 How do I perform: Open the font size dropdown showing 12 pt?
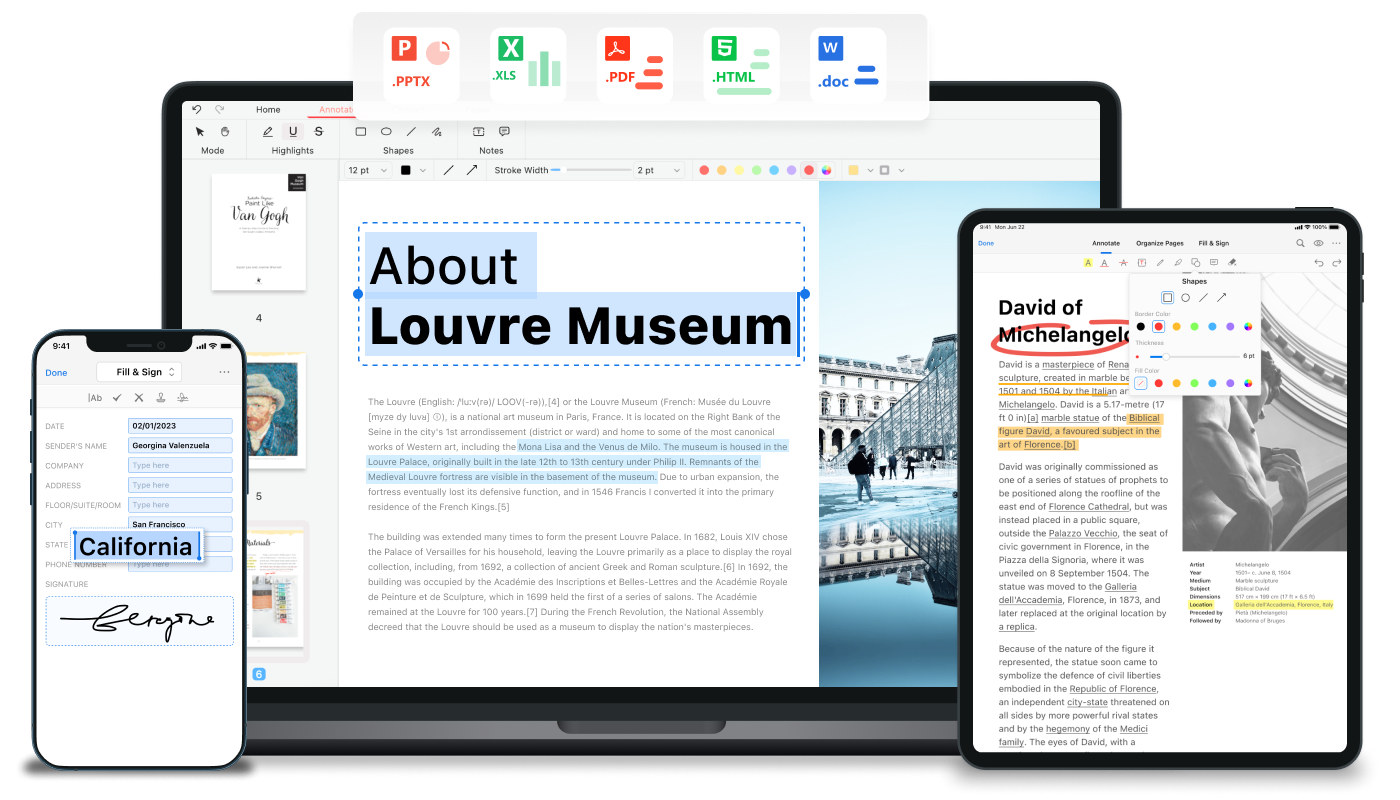click(x=366, y=170)
